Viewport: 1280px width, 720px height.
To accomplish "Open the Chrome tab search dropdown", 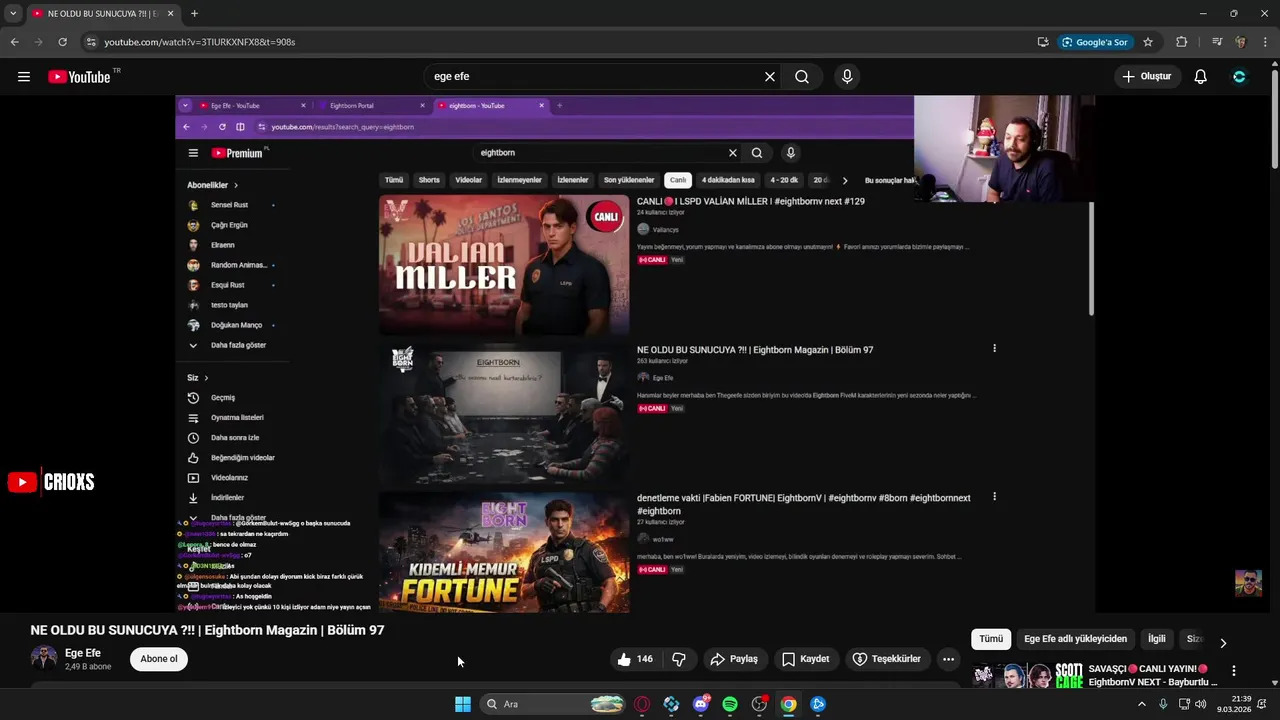I will point(13,14).
